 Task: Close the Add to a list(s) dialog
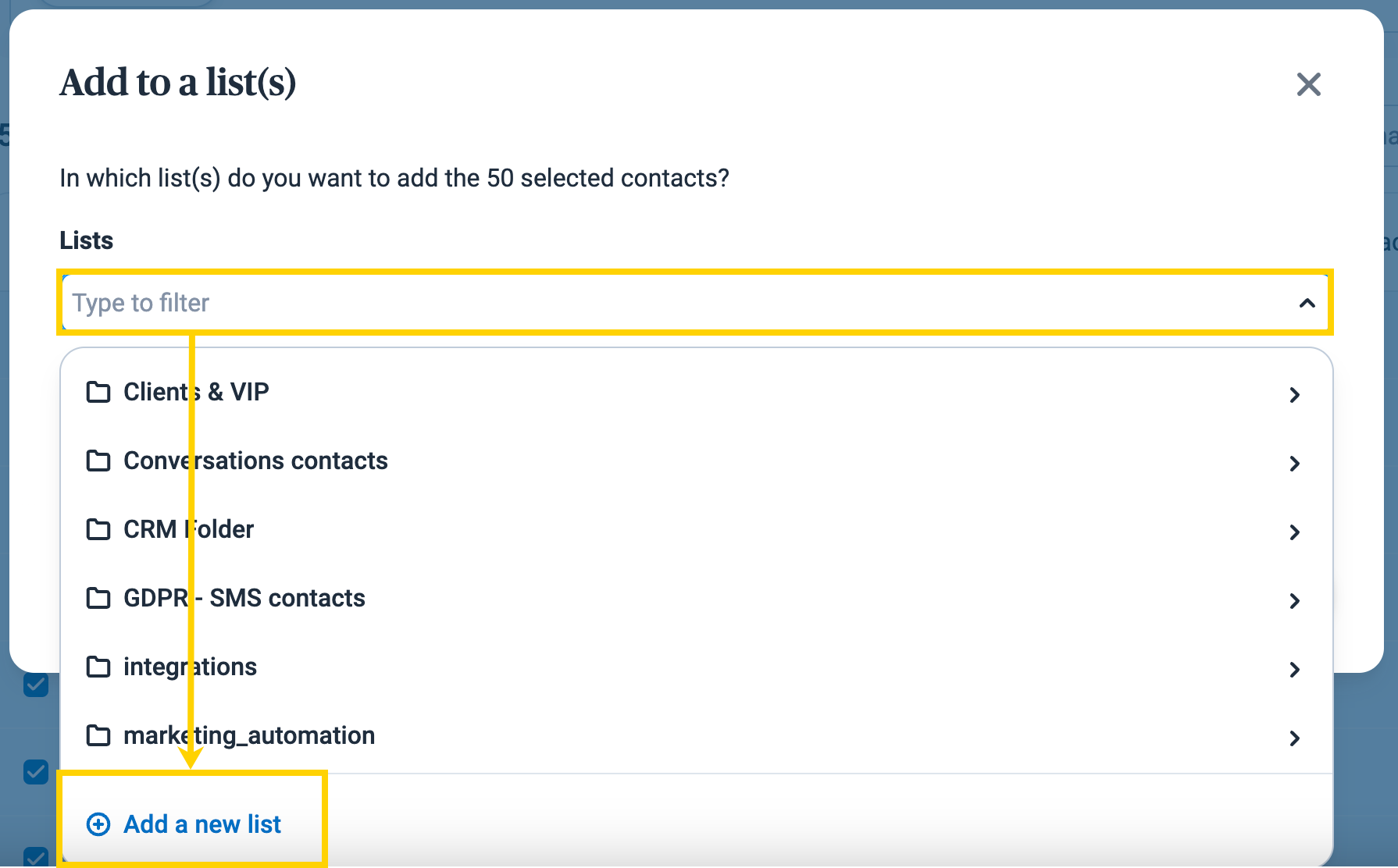[x=1308, y=84]
